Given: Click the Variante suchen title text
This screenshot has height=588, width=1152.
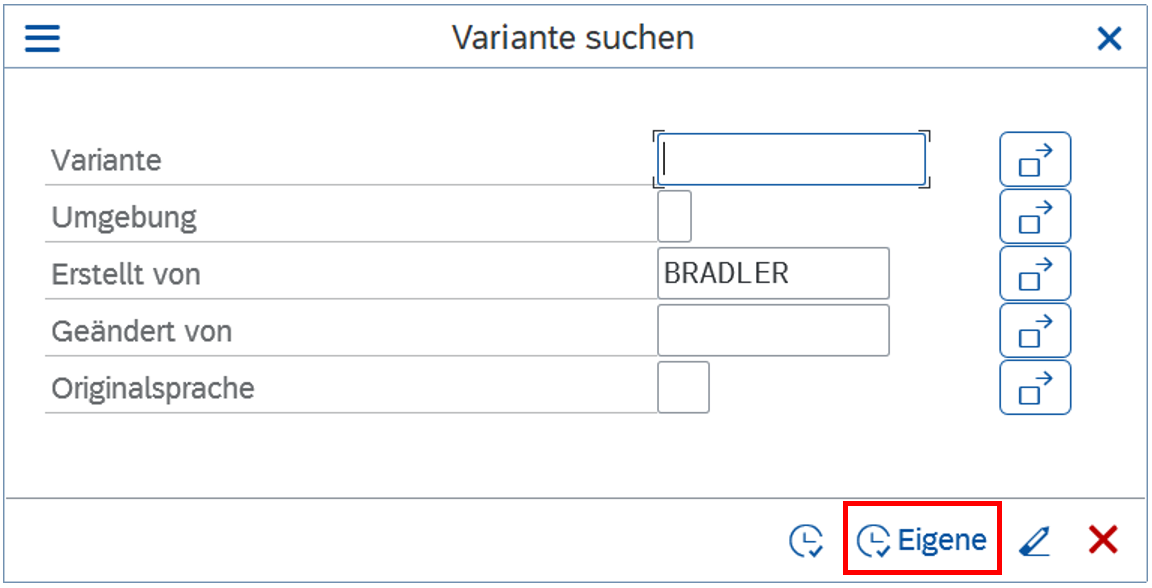Looking at the screenshot, I should 573,38.
